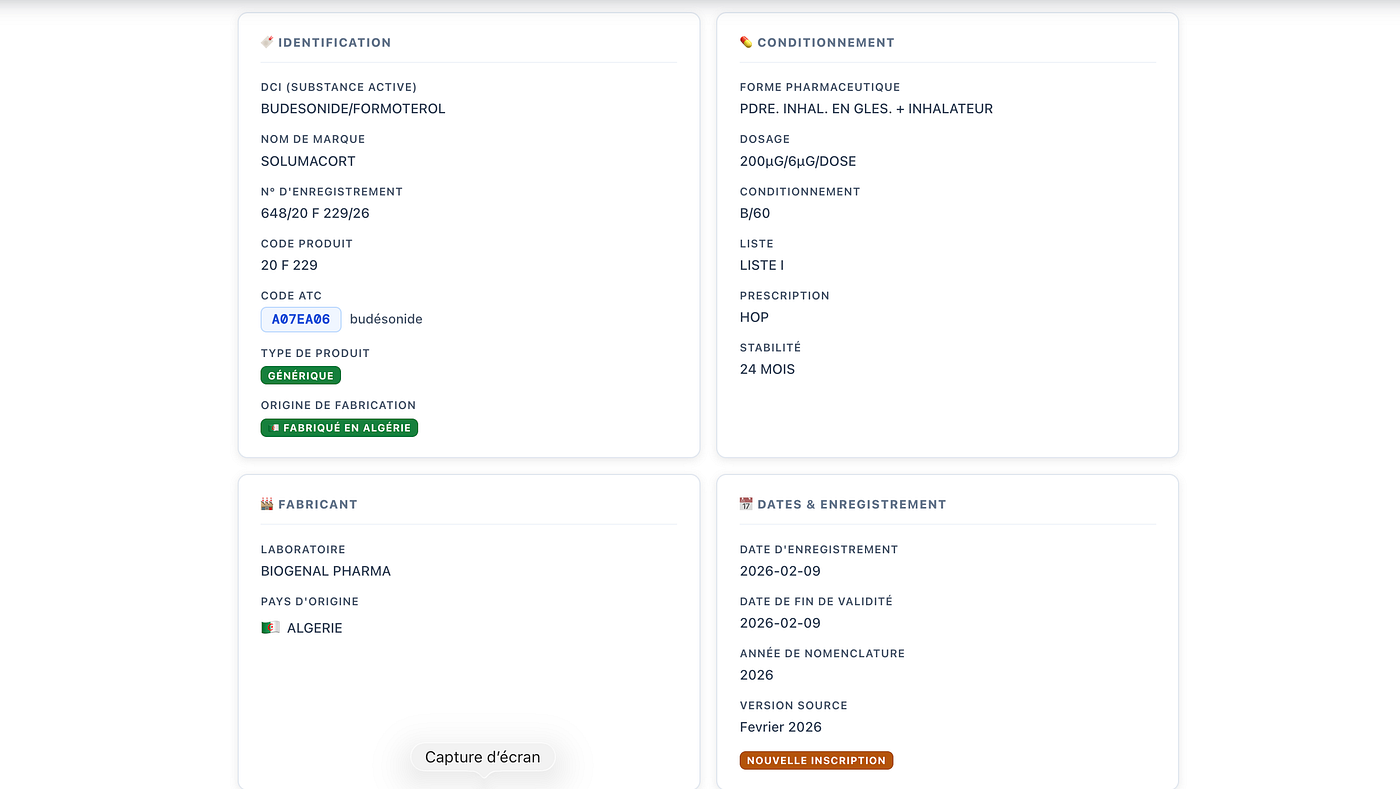This screenshot has height=789, width=1400.
Task: Select the FABRICANT card heading
Action: click(x=318, y=505)
